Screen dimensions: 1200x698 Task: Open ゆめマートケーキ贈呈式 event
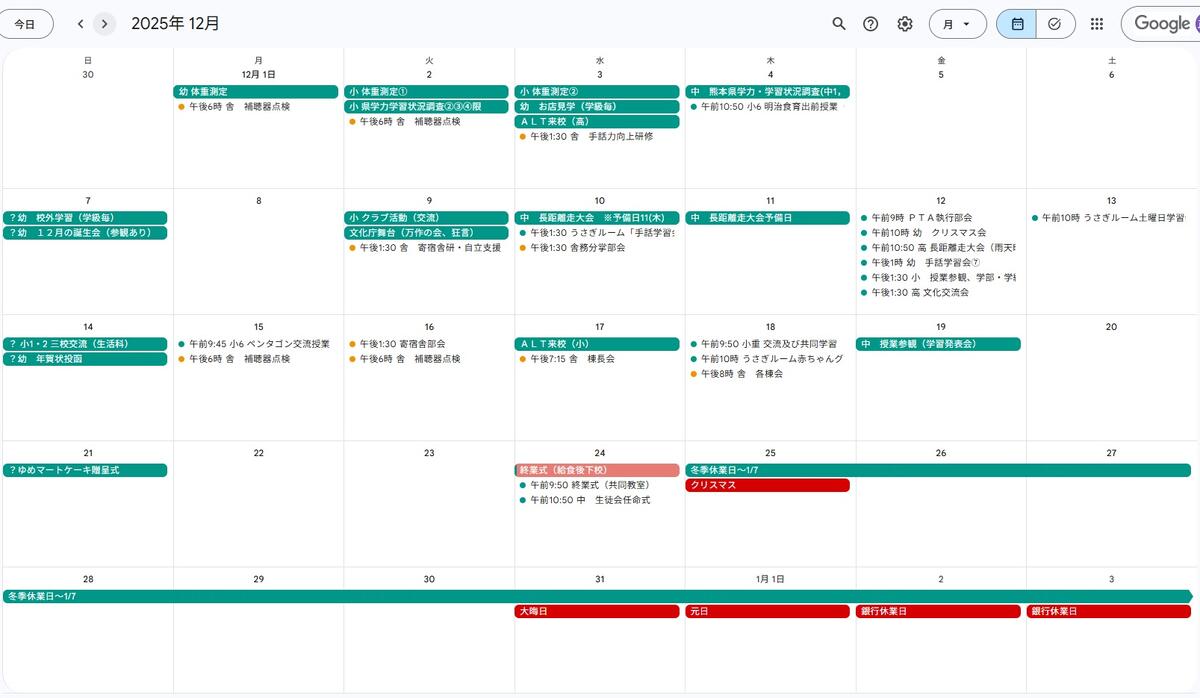pos(85,470)
